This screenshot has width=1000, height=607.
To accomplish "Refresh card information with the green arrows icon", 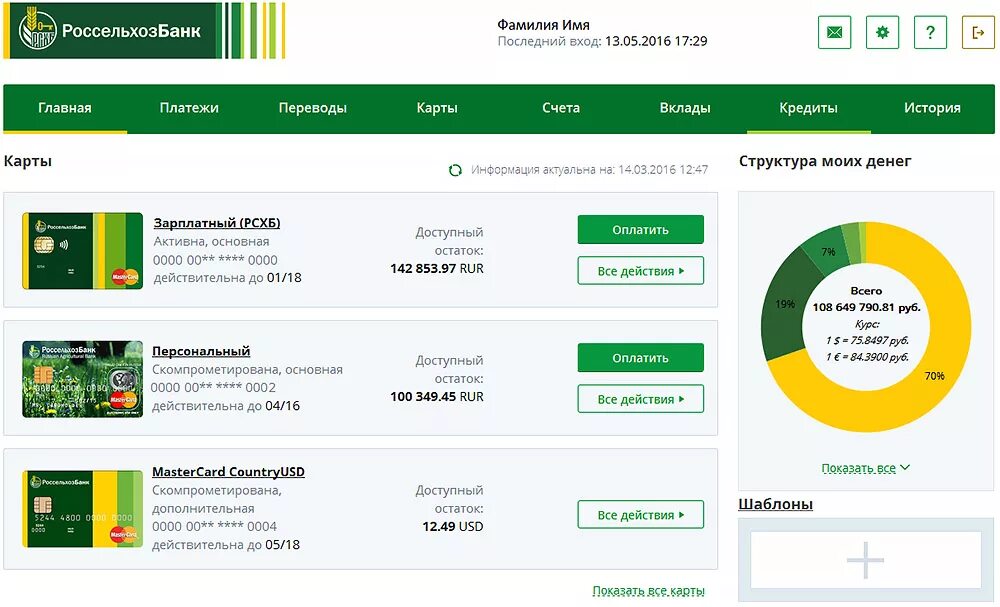I will pos(455,170).
